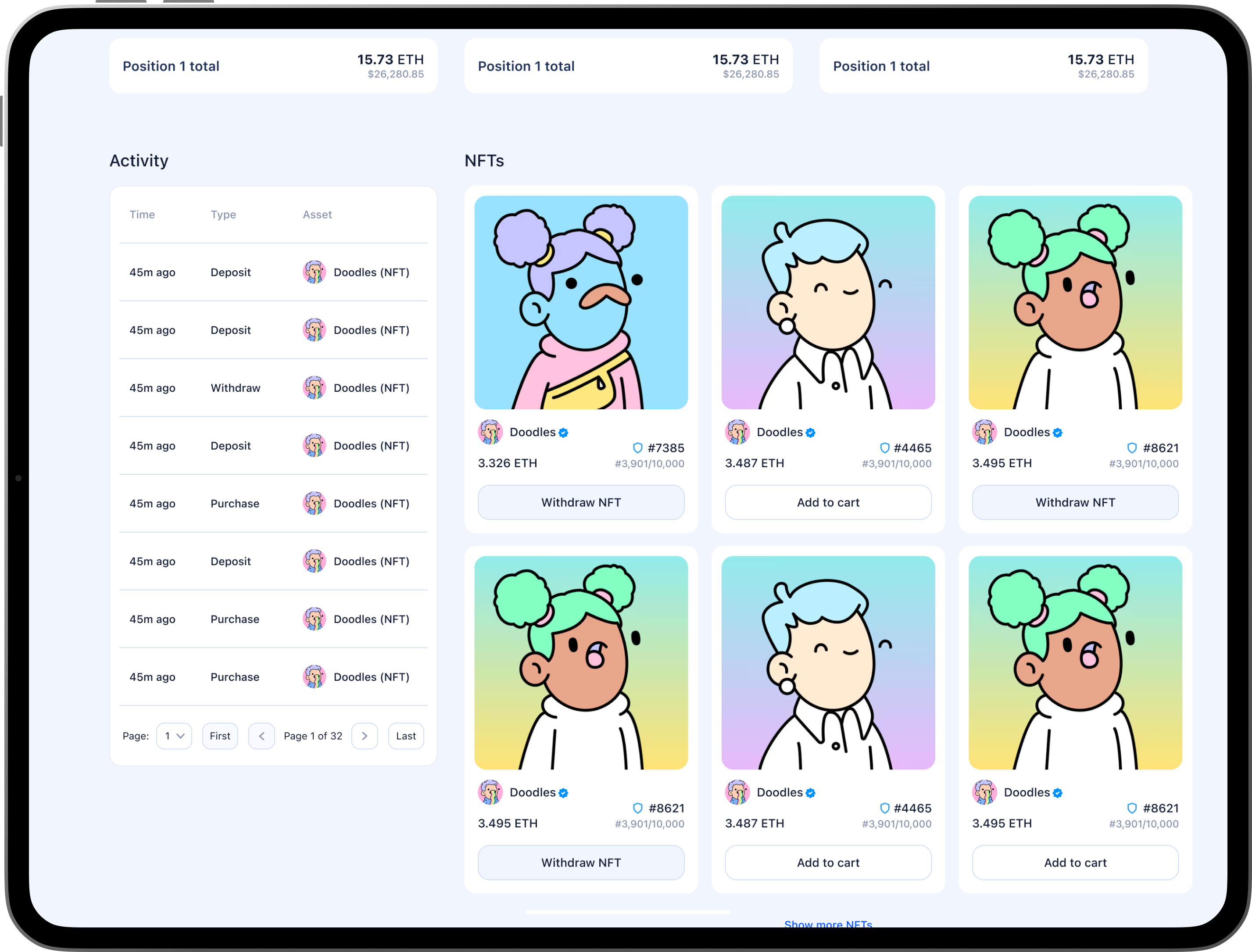Click Doodles collection avatar on #7385 card

[x=490, y=433]
